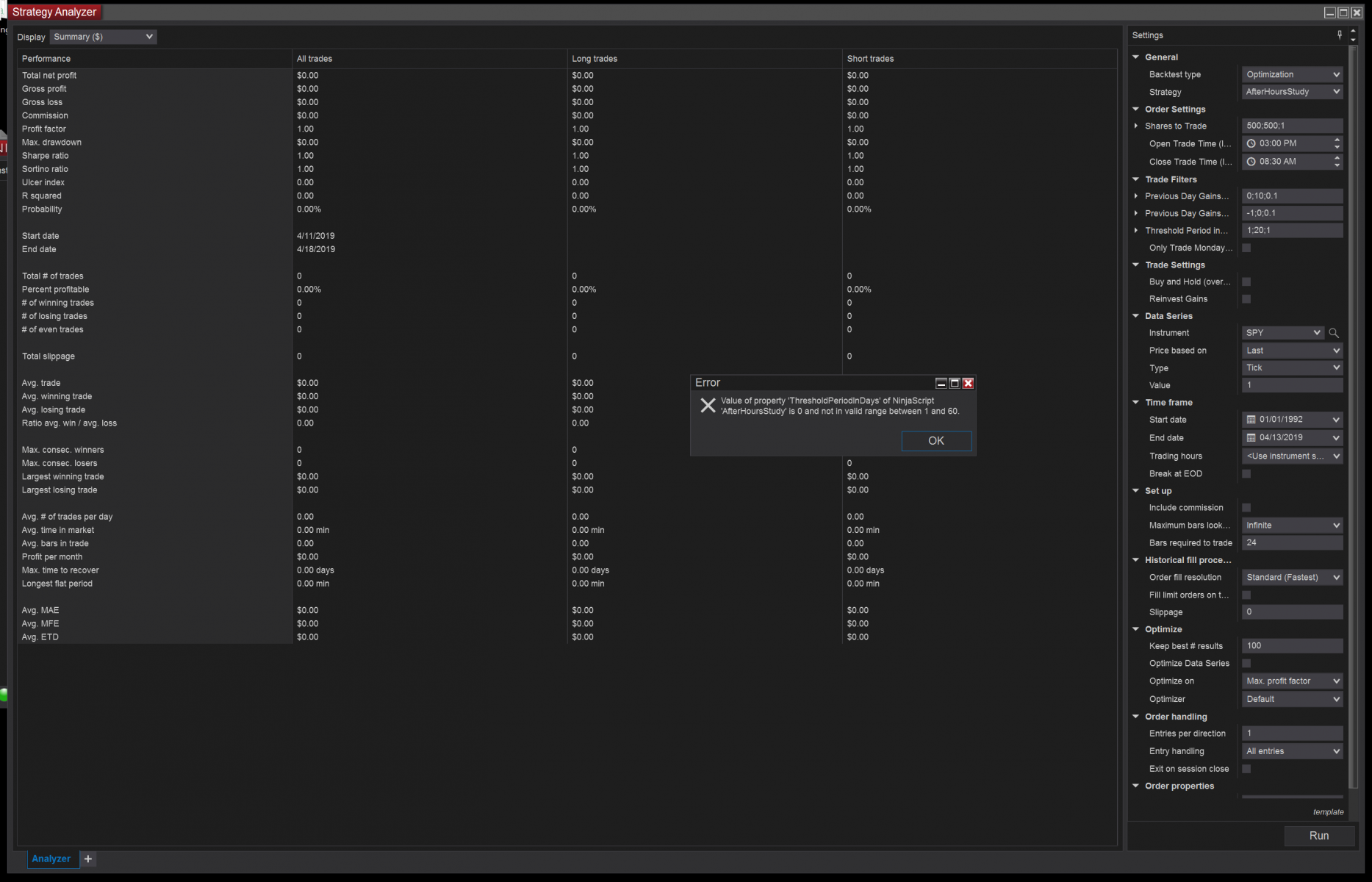Change Price based on dropdown
Image resolution: width=1372 pixels, height=882 pixels.
pos(1292,351)
